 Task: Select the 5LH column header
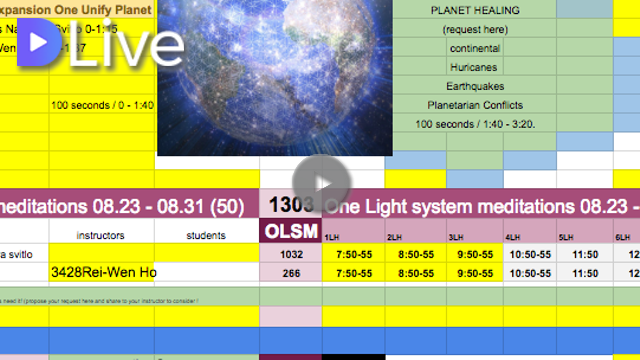(x=585, y=231)
